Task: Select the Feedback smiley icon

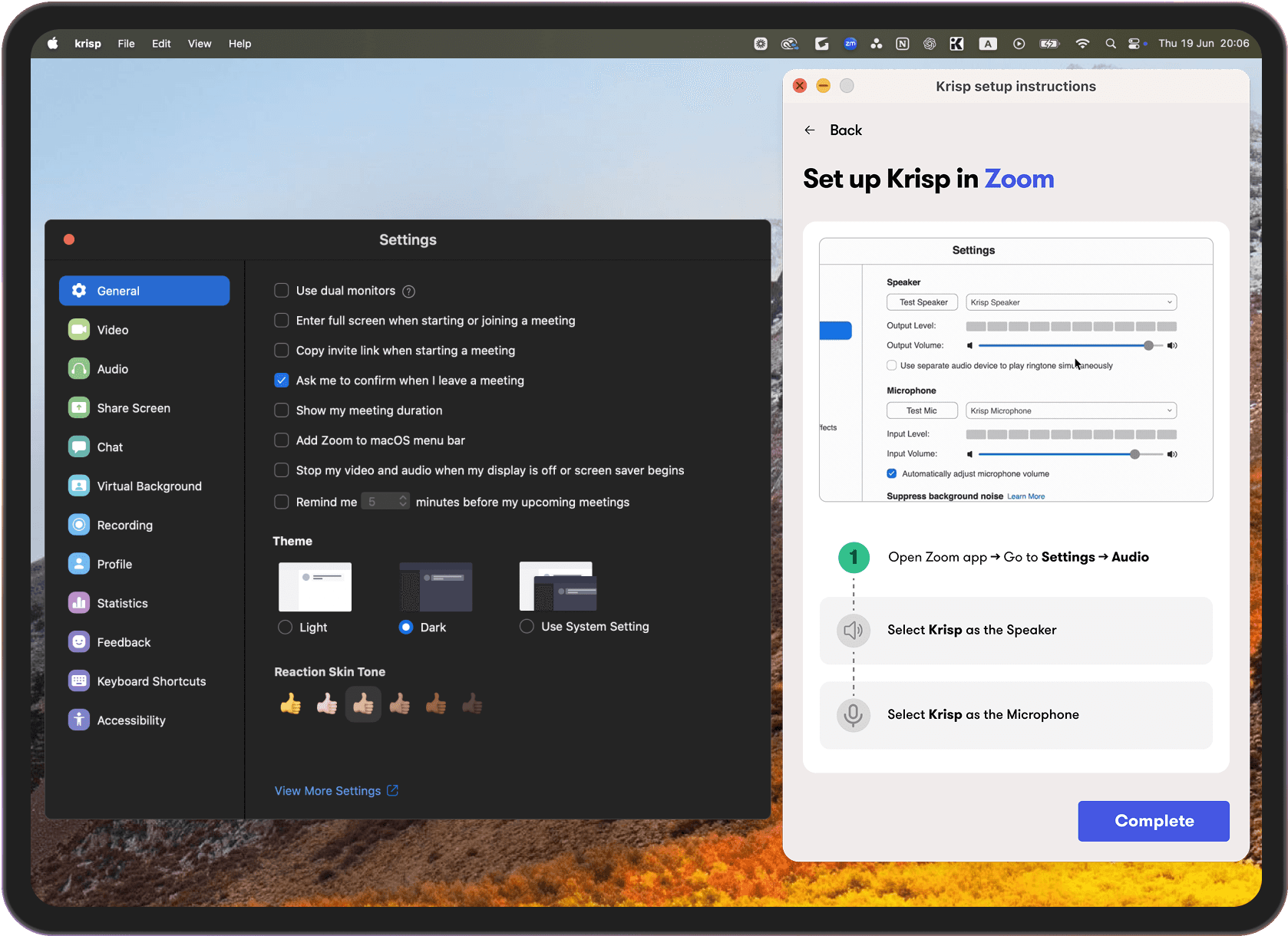Action: pyautogui.click(x=79, y=642)
